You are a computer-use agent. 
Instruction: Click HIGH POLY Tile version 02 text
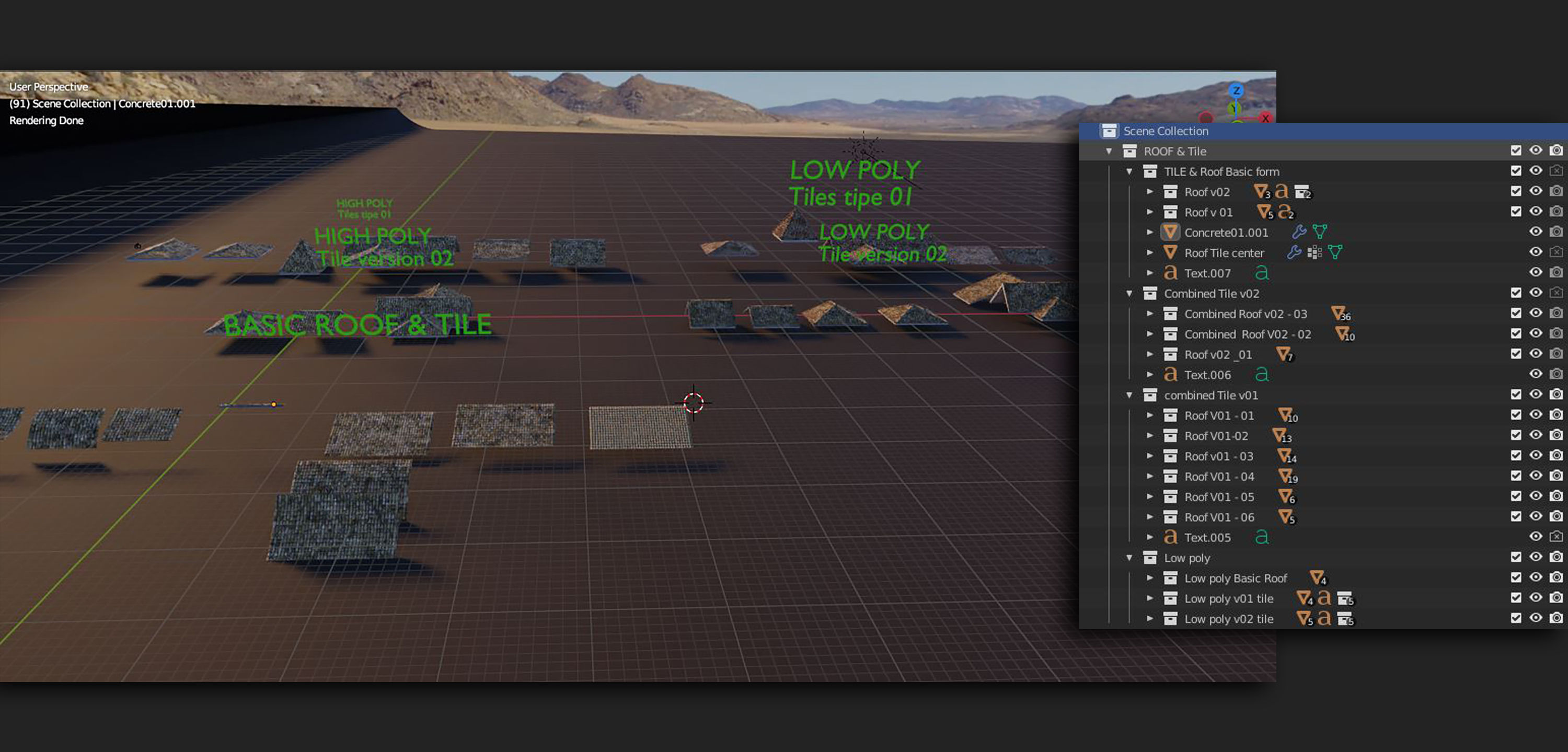384,247
